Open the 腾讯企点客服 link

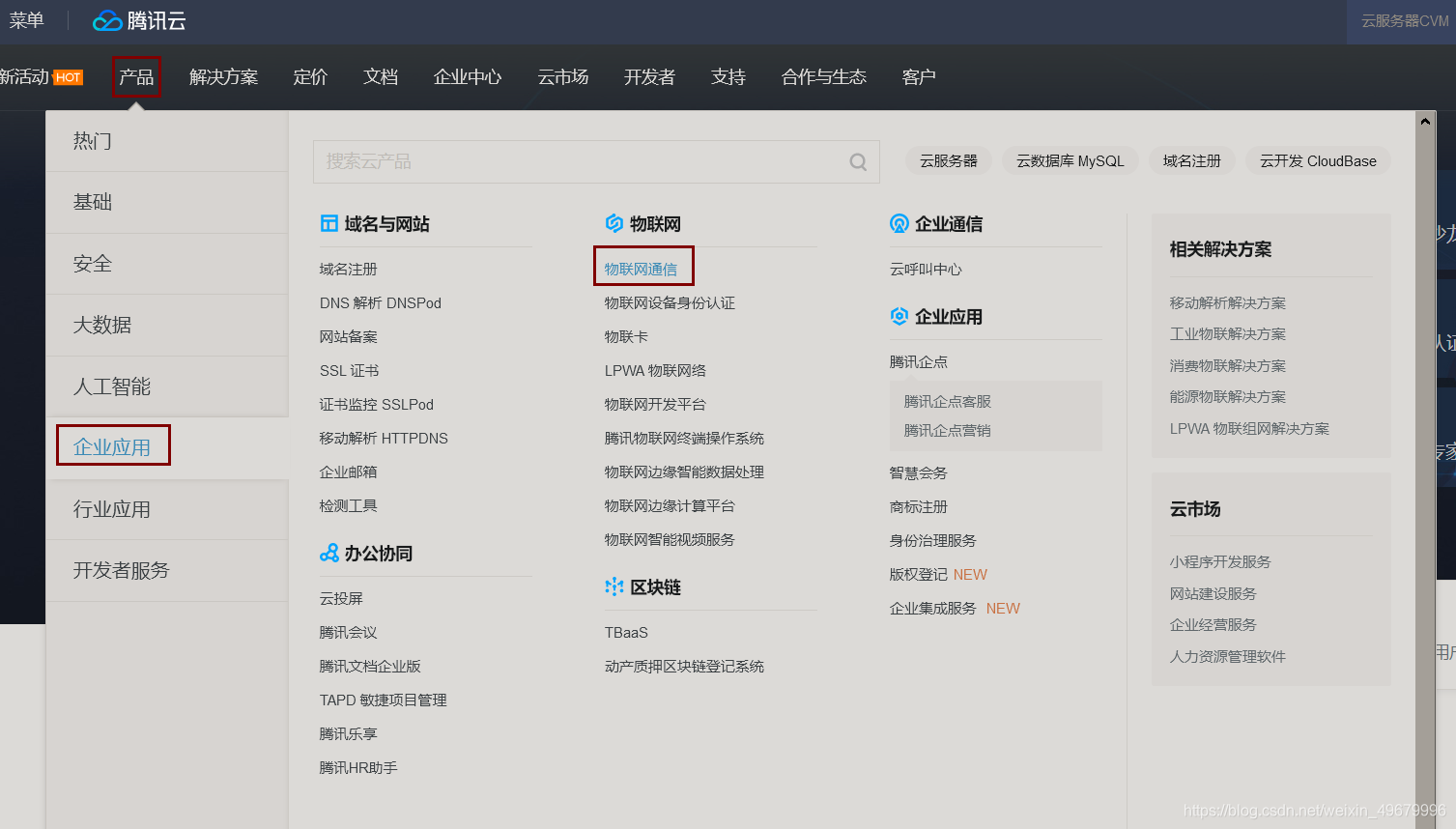948,401
